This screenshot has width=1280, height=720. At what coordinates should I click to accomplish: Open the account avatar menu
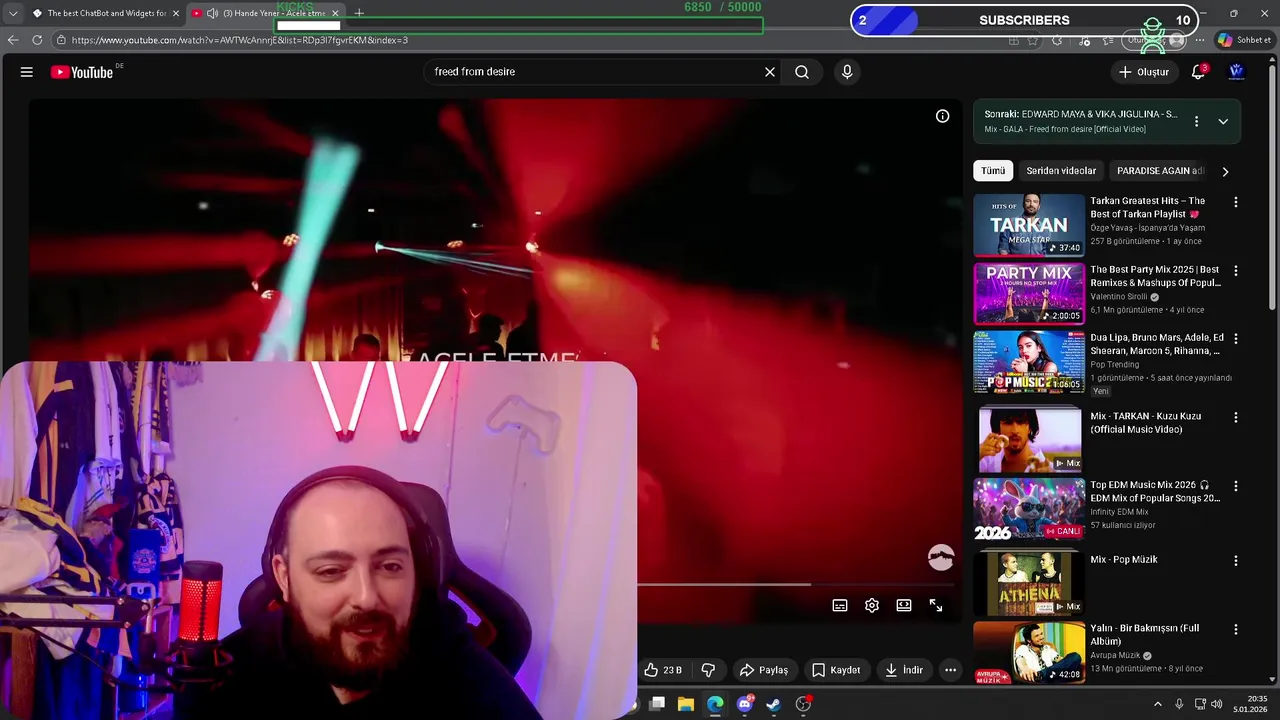pyautogui.click(x=1236, y=72)
